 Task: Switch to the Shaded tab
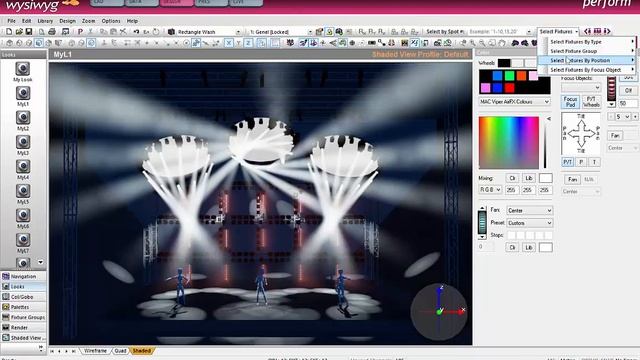click(x=142, y=351)
